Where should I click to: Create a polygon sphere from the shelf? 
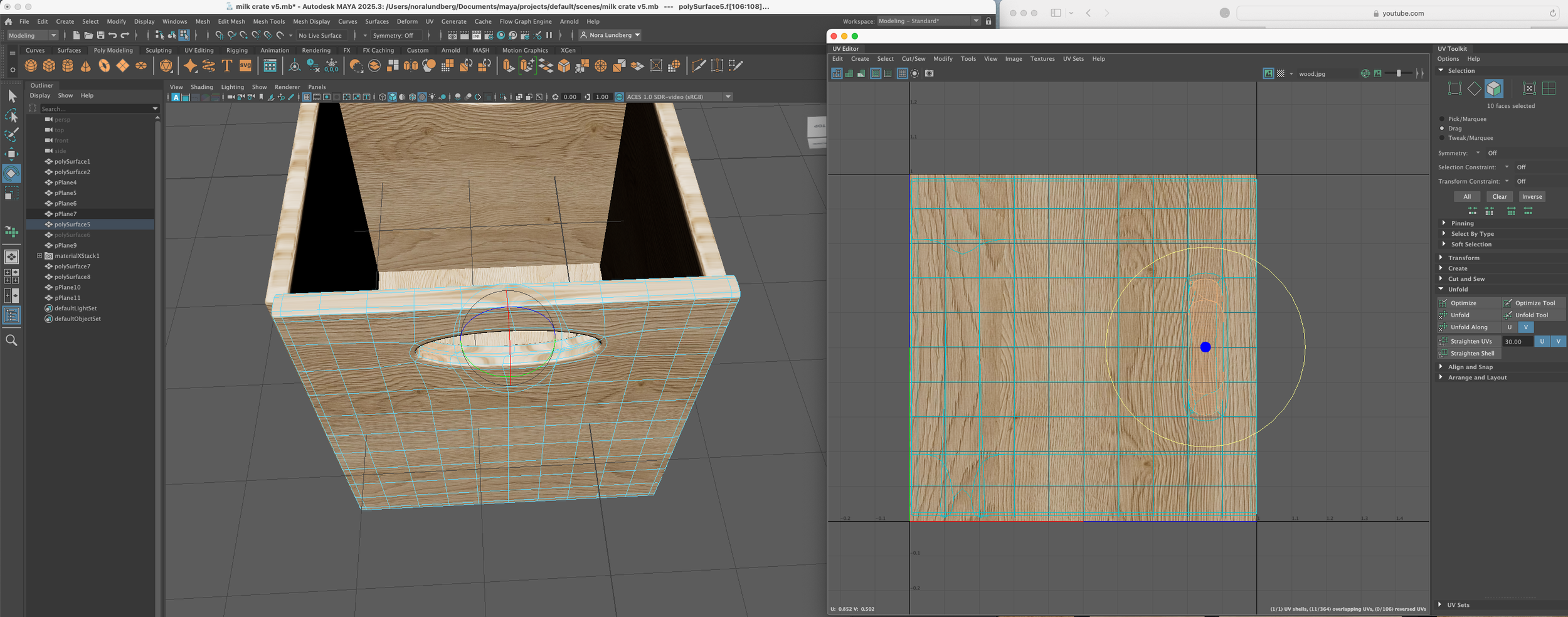click(x=31, y=65)
